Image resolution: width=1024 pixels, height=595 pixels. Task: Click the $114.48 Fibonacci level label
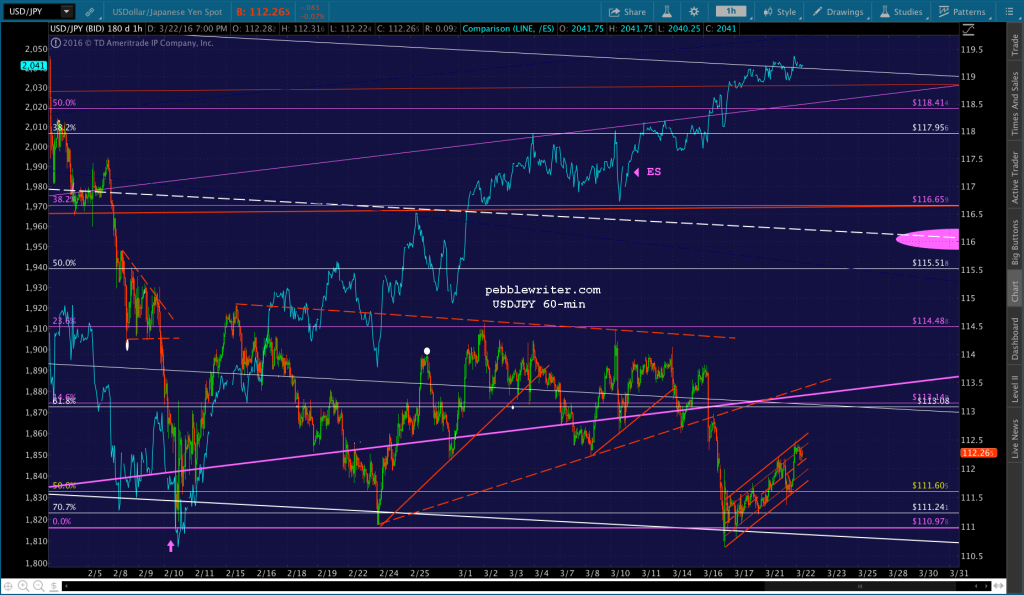coord(931,321)
